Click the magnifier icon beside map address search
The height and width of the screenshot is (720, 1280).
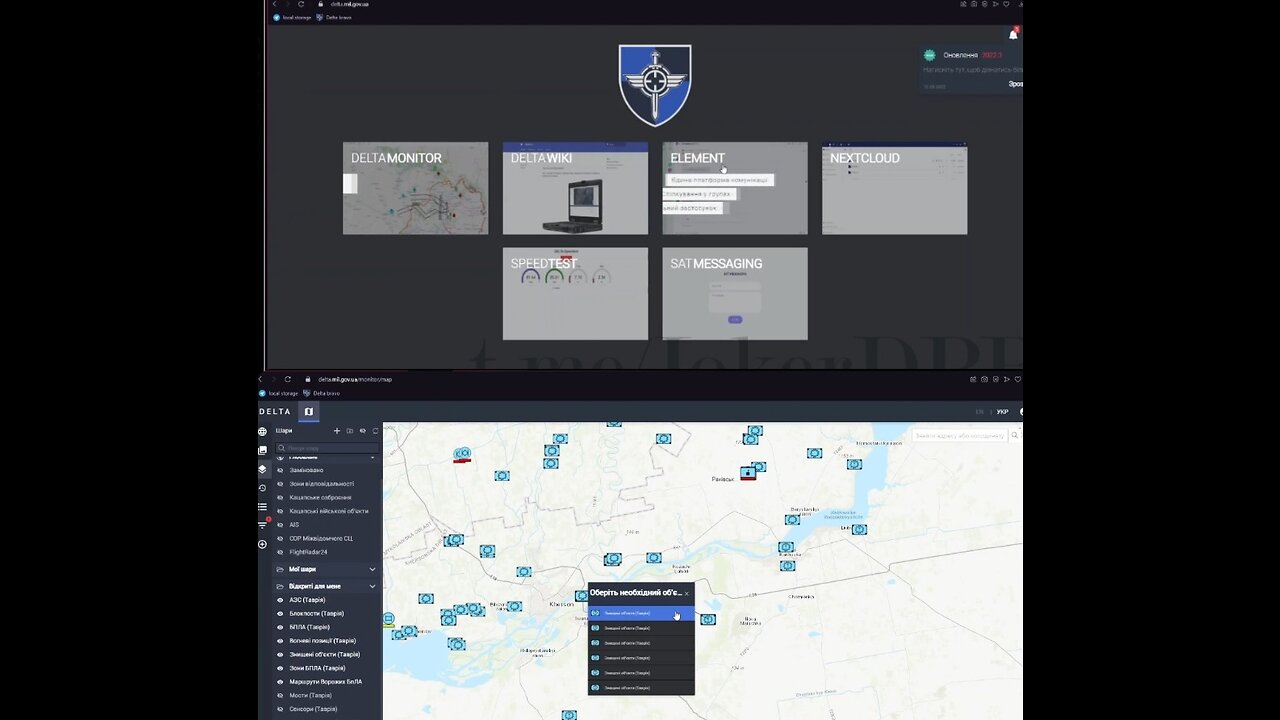pyautogui.click(x=1015, y=435)
